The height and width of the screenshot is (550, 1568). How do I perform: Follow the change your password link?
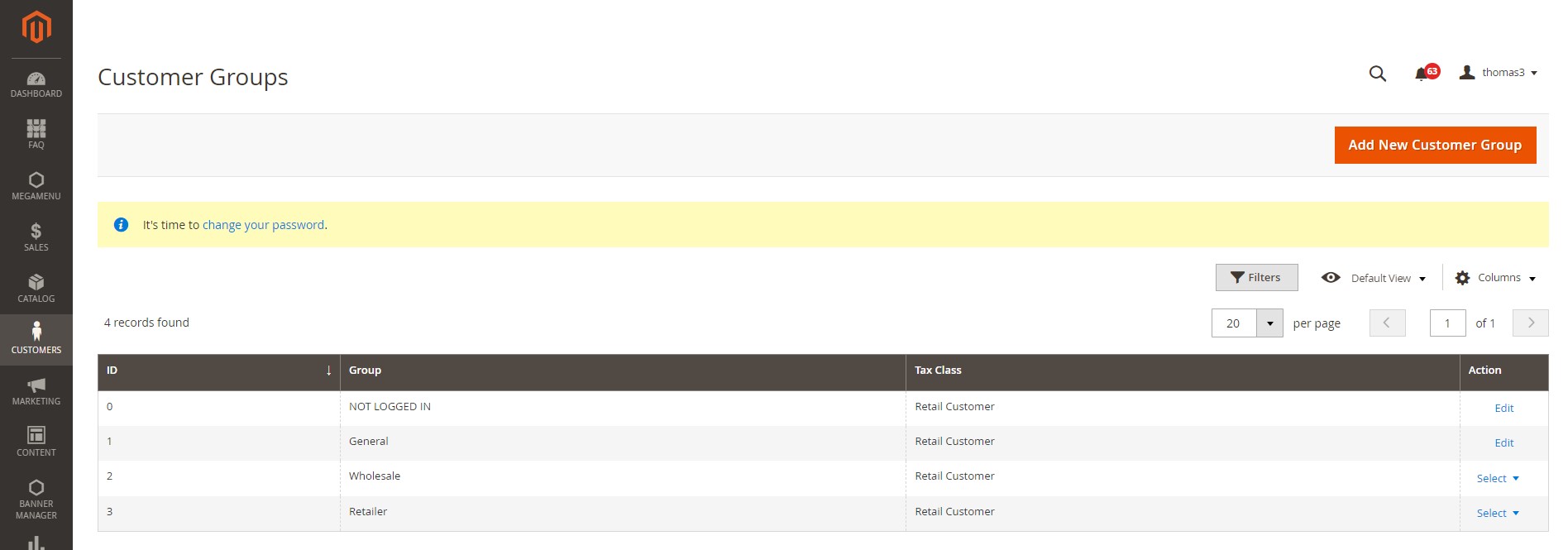coord(263,225)
